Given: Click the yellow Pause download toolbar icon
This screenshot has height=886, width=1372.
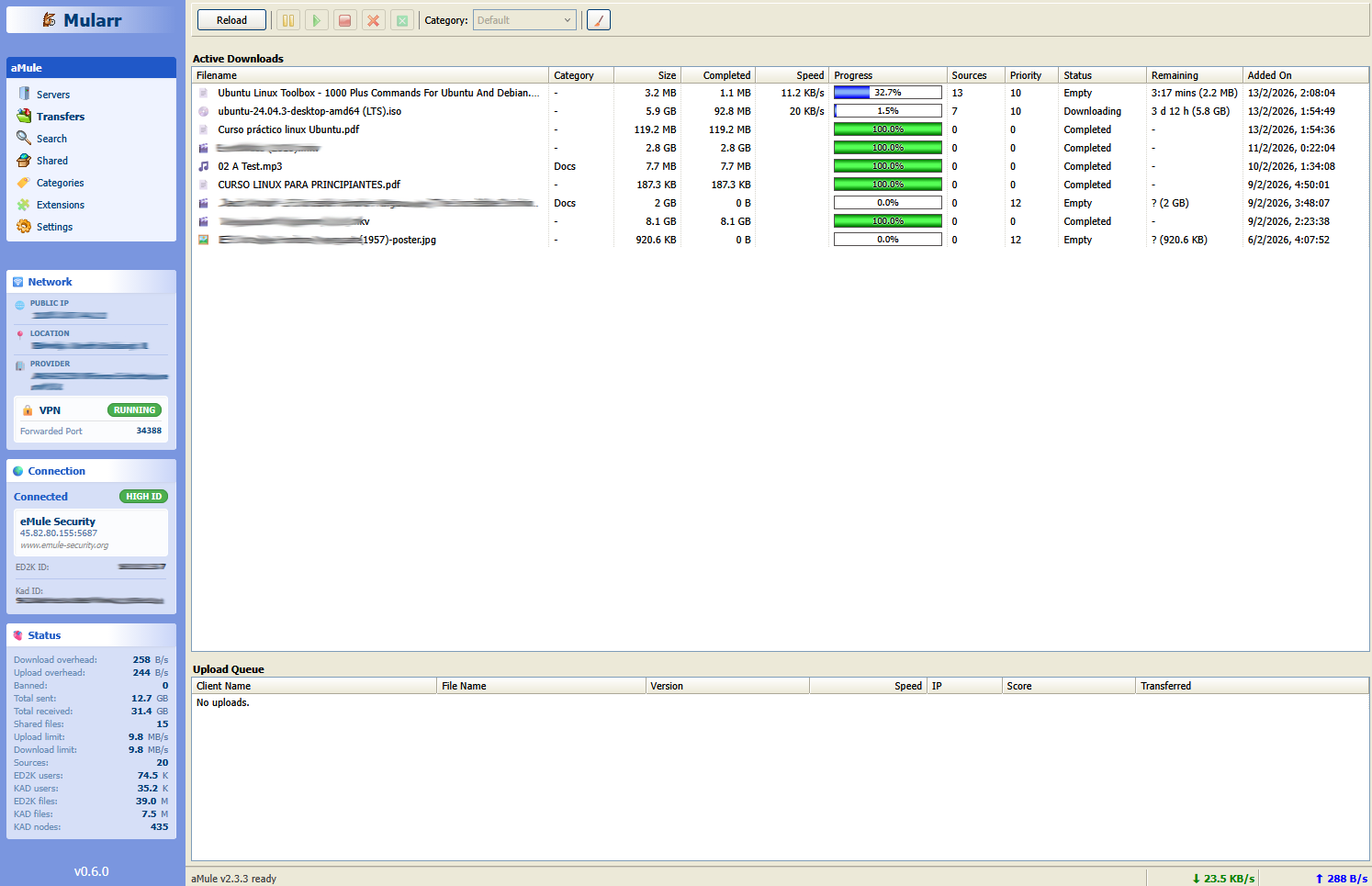Looking at the screenshot, I should click(288, 20).
